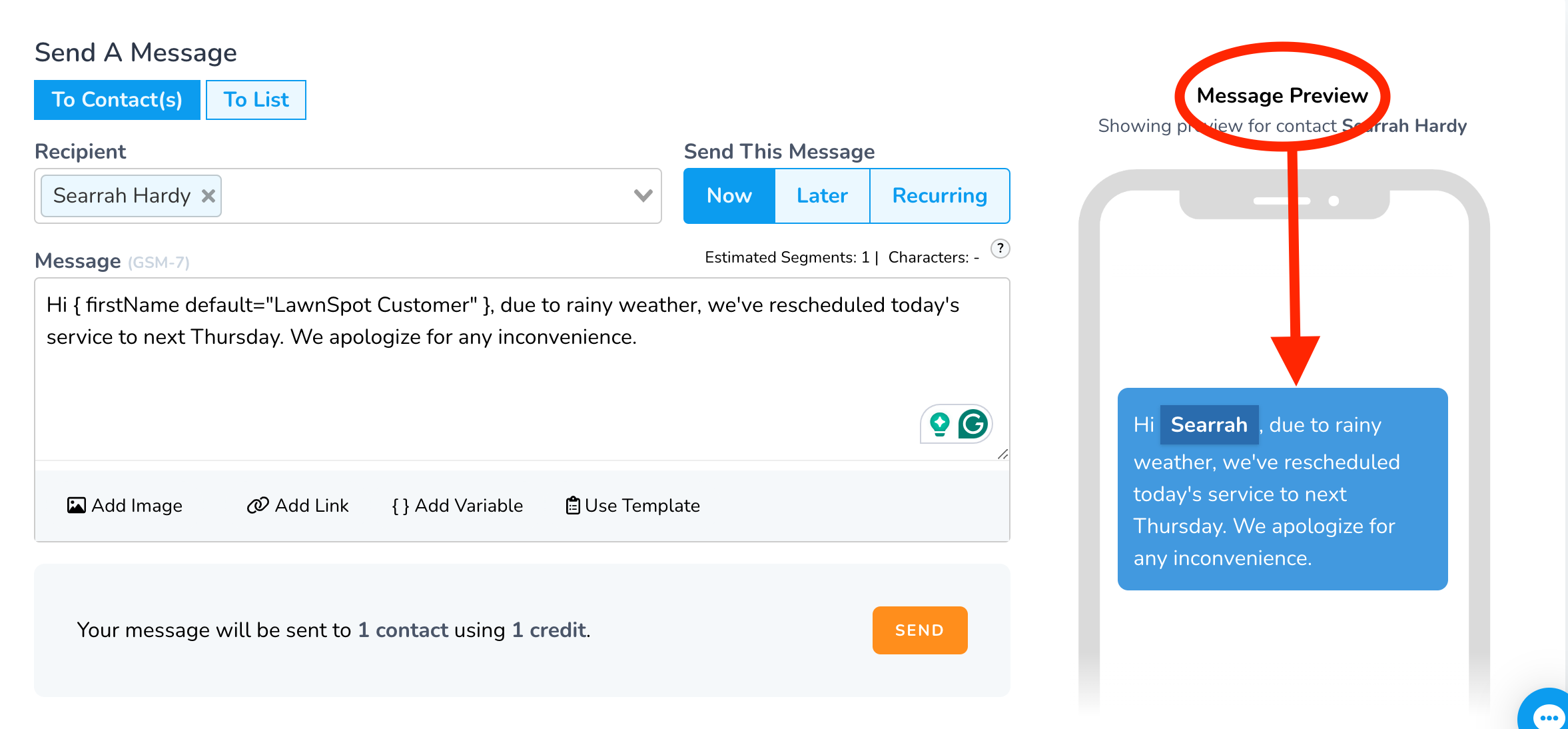This screenshot has height=729, width=1568.
Task: Click the Add Variable braces icon
Action: pos(400,506)
